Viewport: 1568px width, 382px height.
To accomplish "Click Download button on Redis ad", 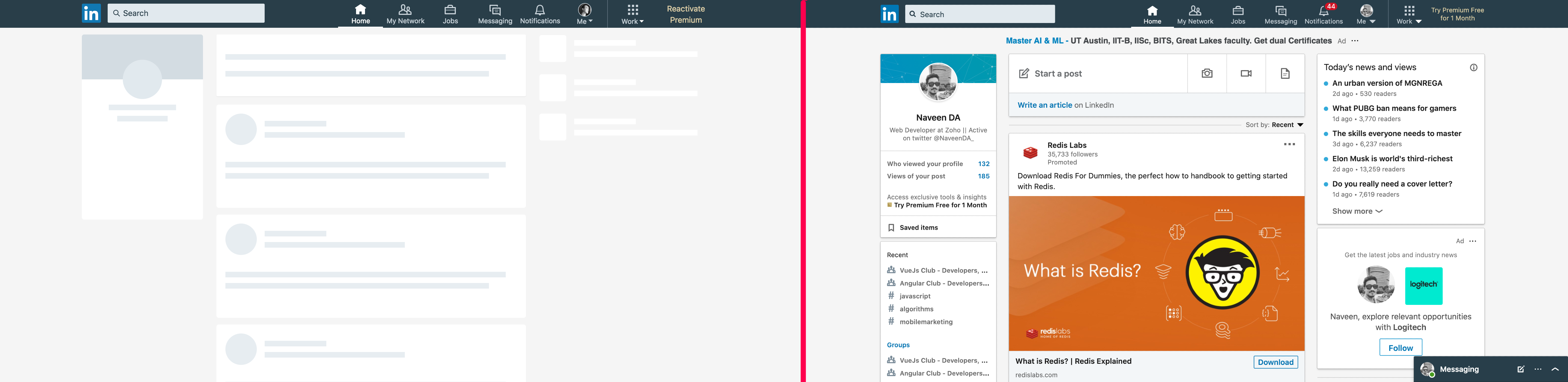I will coord(1275,362).
